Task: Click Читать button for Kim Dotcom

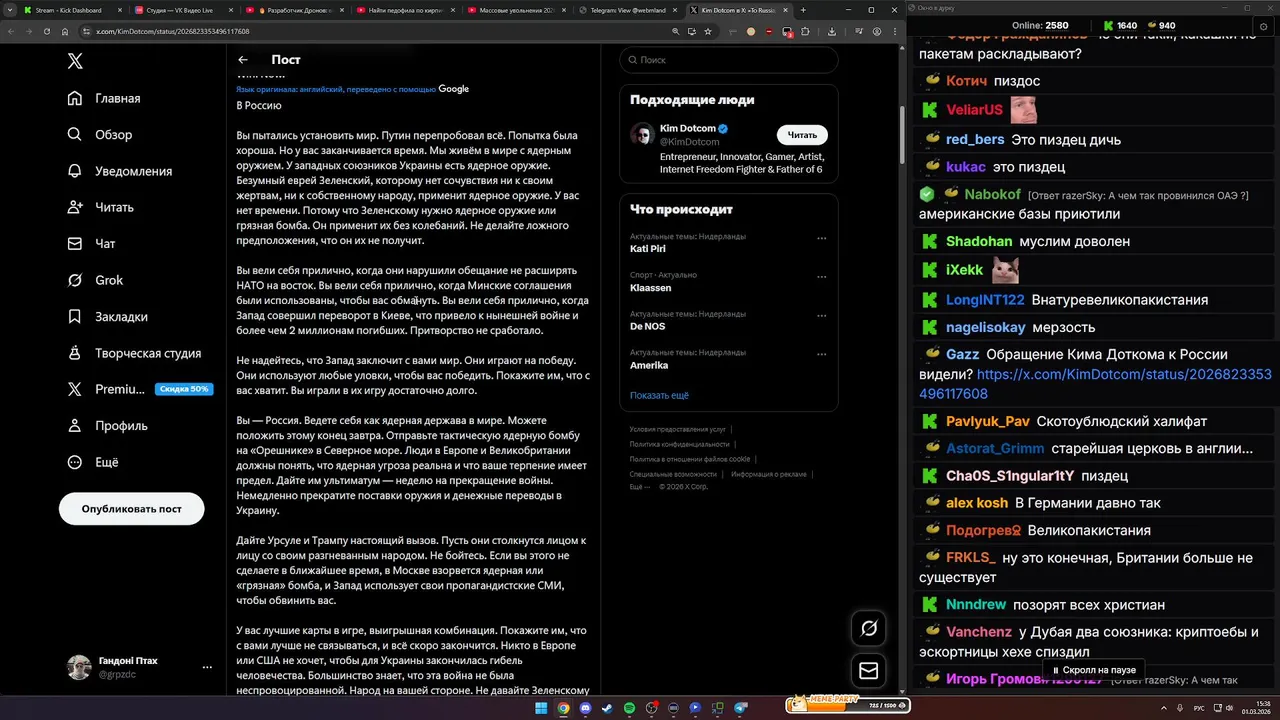Action: point(802,135)
